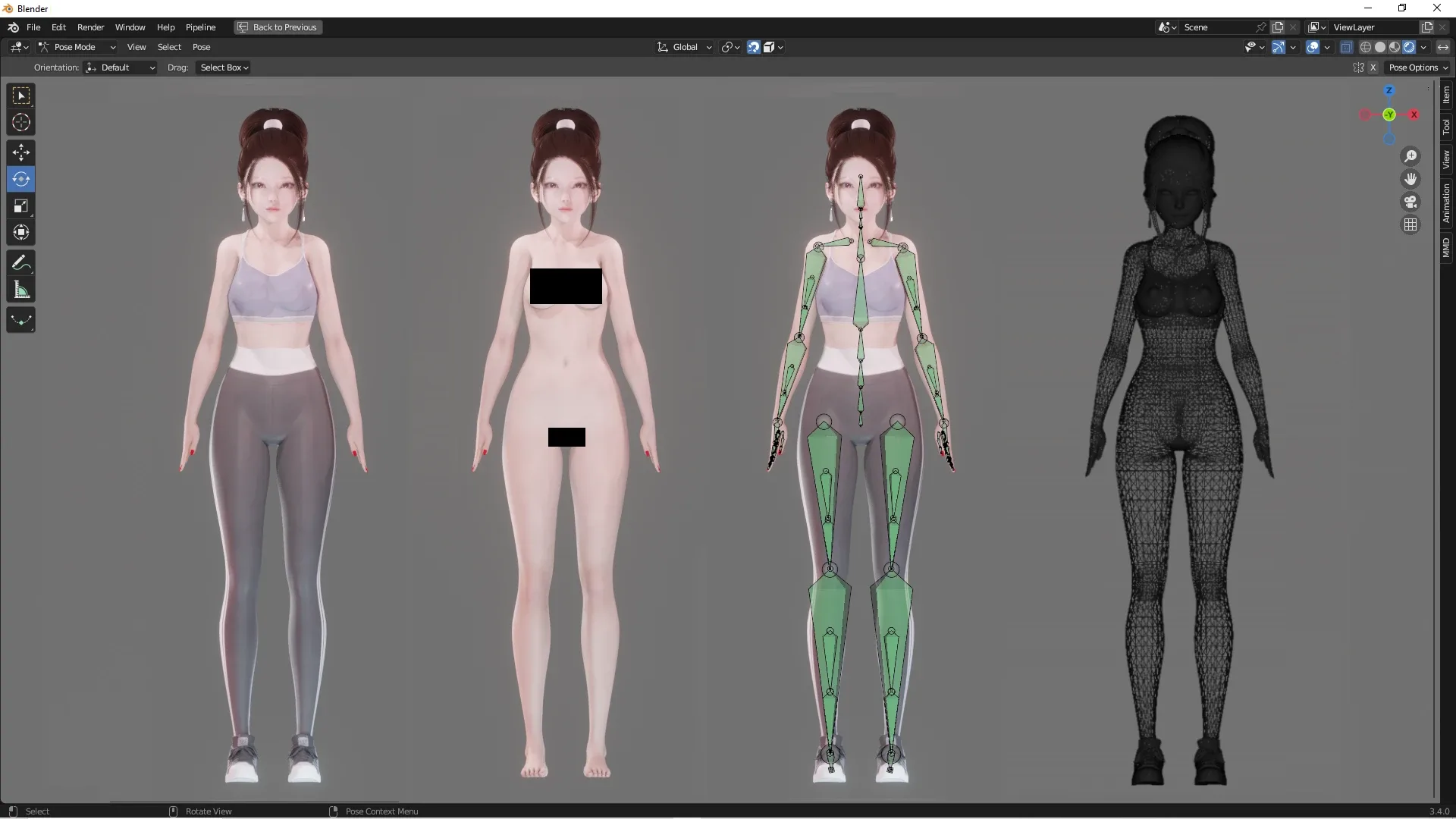The width and height of the screenshot is (1456, 819).
Task: Enable X-ray shading mode
Action: click(x=1347, y=47)
